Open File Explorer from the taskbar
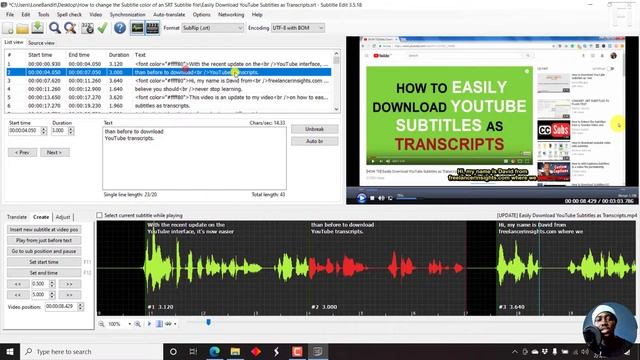The image size is (640, 360). [235, 351]
